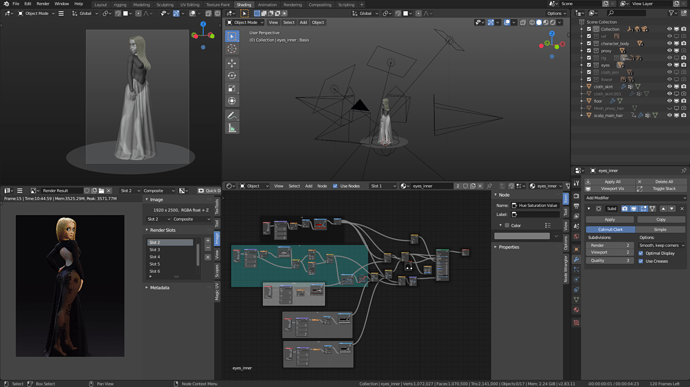
Task: Open the Output properties tab
Action: click(576, 206)
